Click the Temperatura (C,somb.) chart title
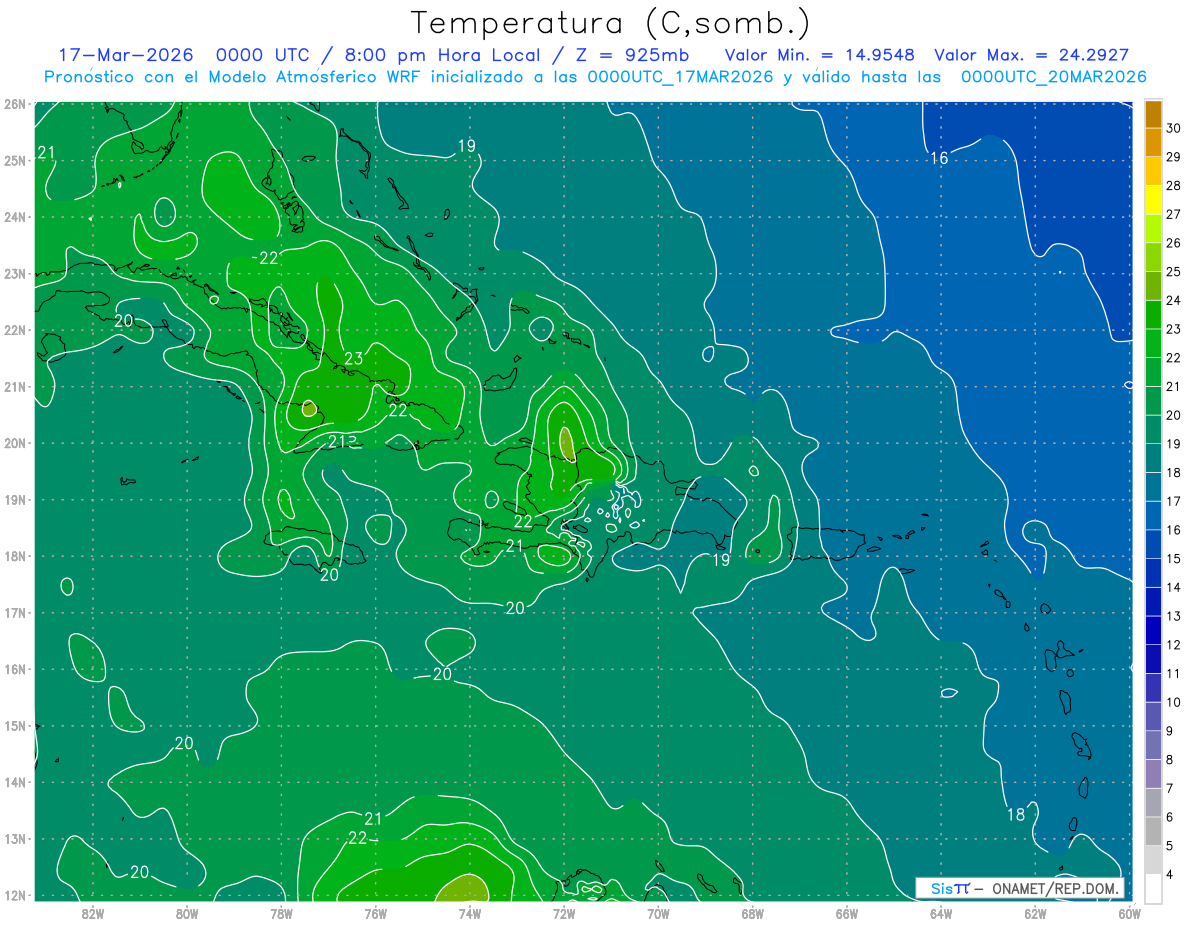Screen dimensions: 1200x927 (x=610, y=22)
